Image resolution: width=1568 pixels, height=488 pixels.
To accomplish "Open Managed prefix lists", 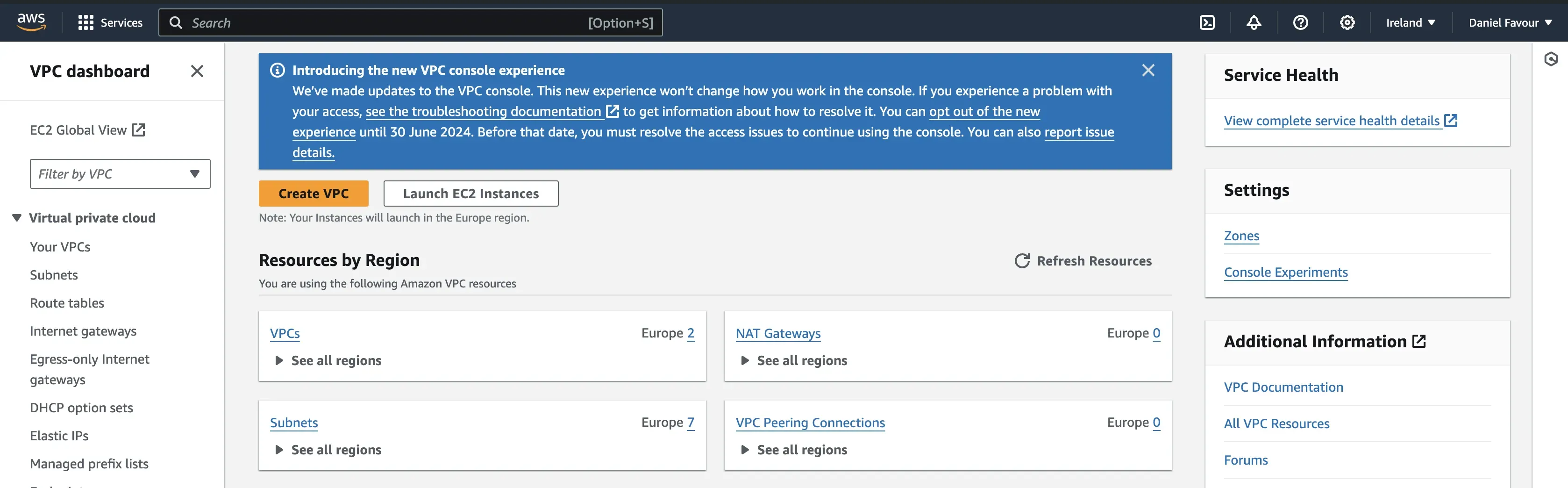I will click(x=89, y=464).
